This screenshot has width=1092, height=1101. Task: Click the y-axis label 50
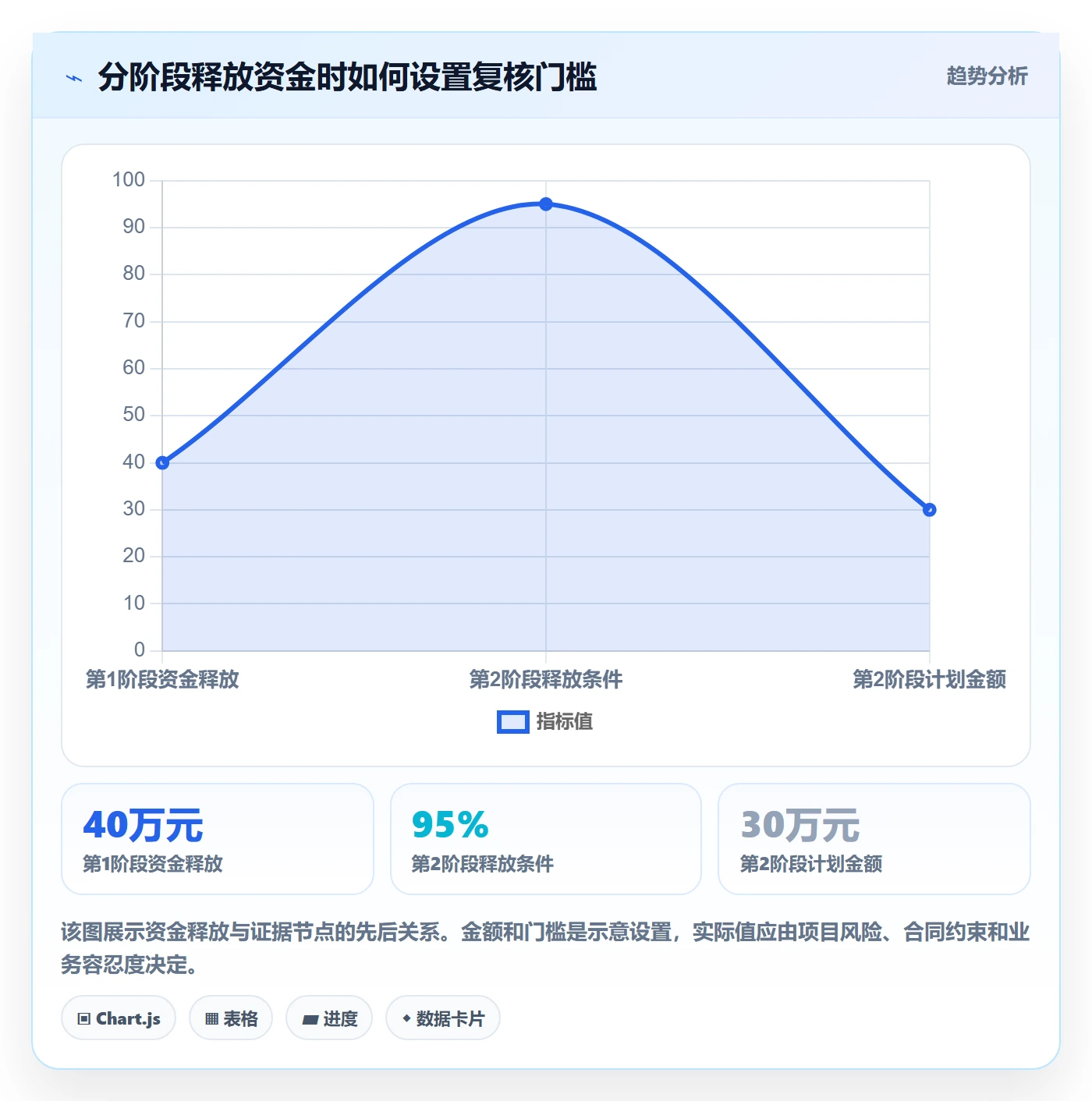(134, 415)
